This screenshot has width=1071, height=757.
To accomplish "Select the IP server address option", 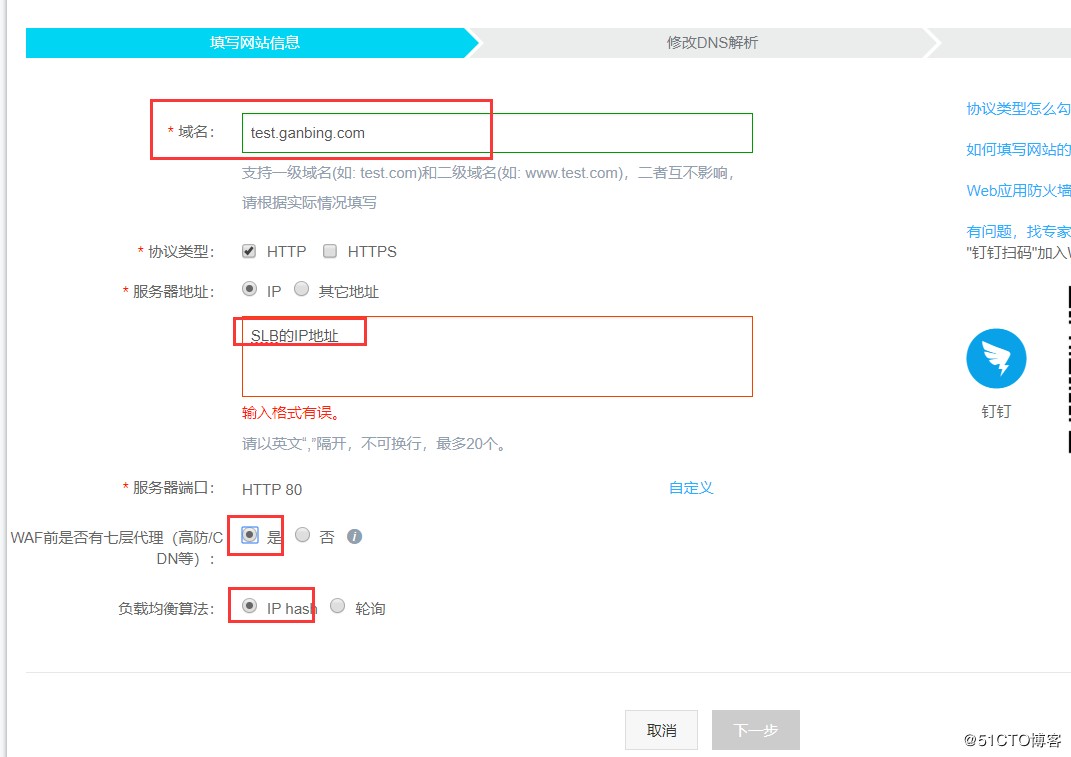I will click(249, 289).
